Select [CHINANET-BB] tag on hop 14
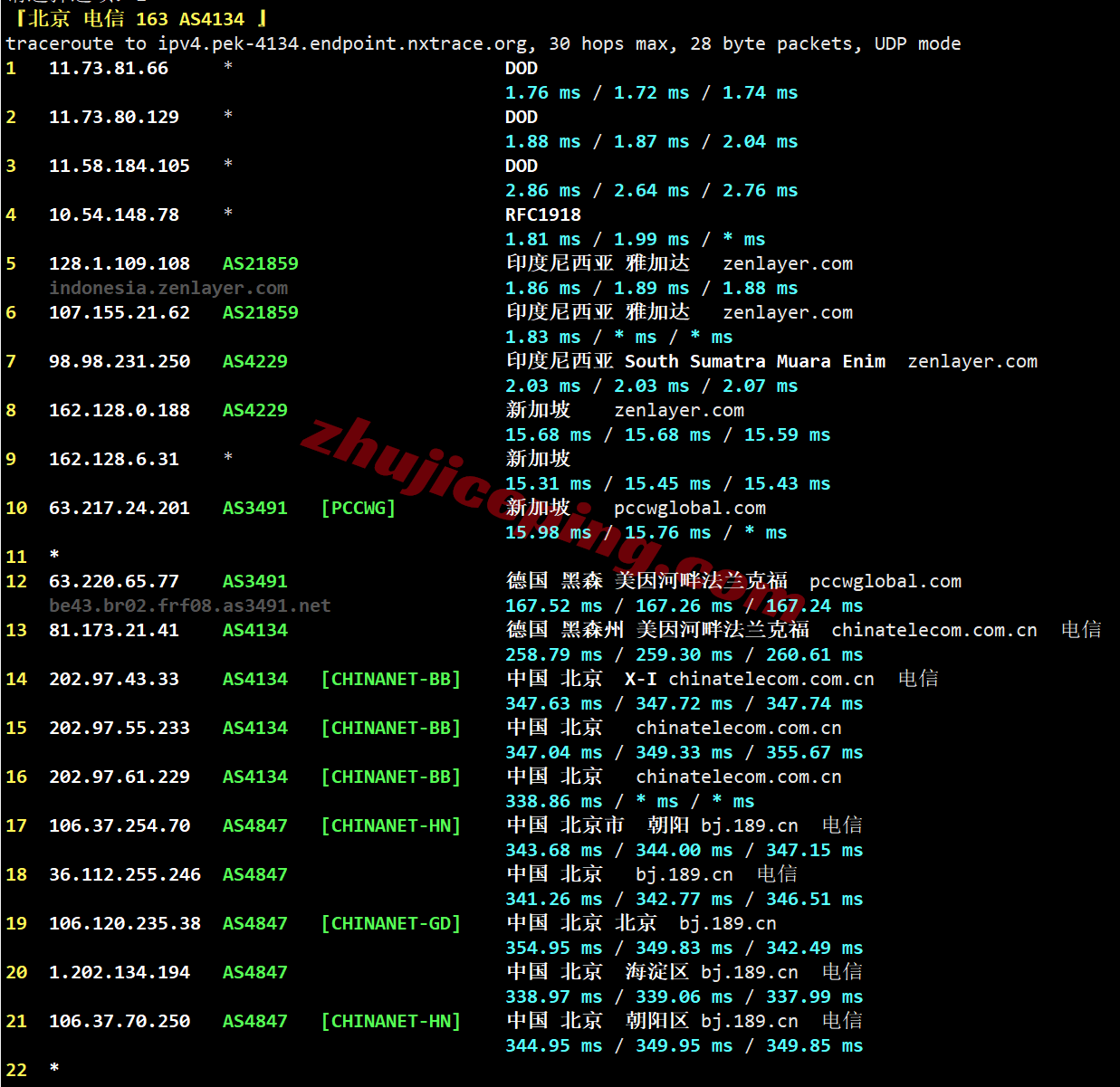Screen dimensions: 1120x1087 [391, 679]
